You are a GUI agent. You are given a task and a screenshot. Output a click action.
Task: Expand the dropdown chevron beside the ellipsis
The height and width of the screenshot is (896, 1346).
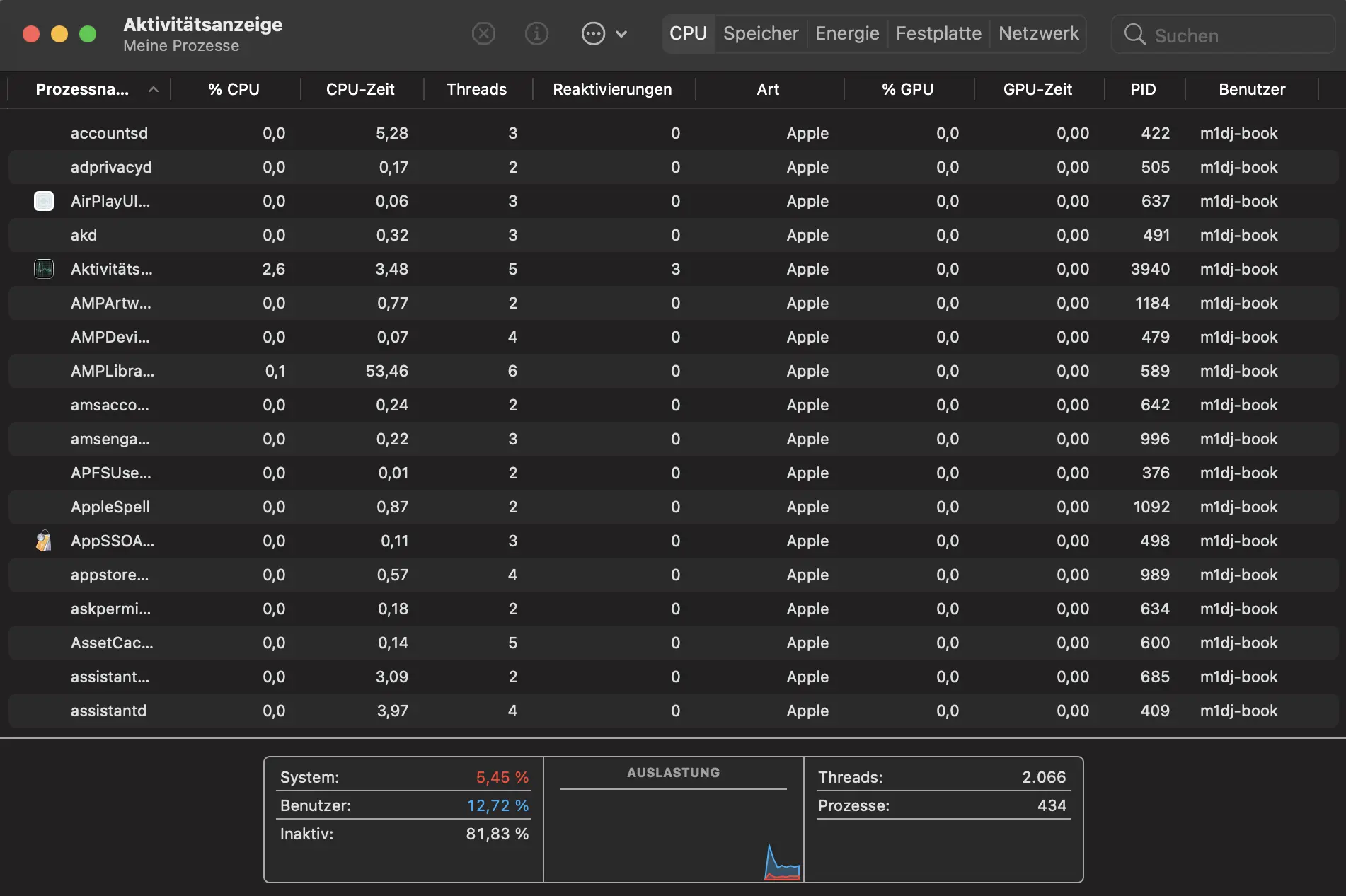tap(621, 34)
